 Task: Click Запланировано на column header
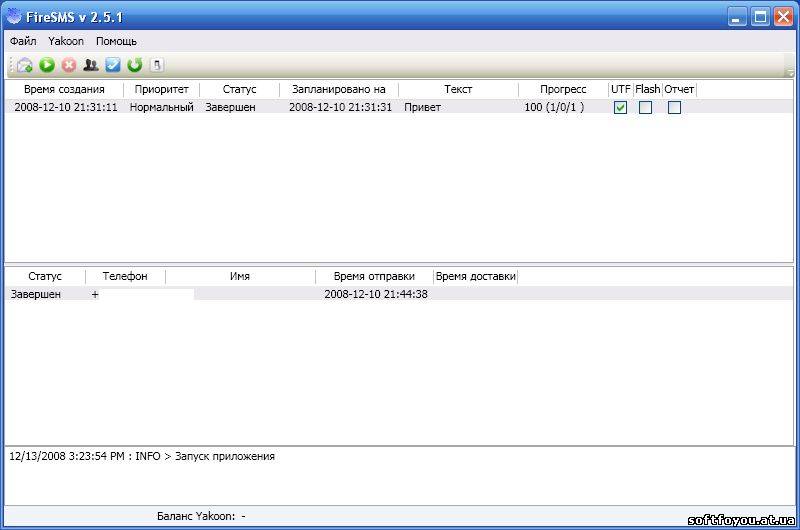point(339,89)
